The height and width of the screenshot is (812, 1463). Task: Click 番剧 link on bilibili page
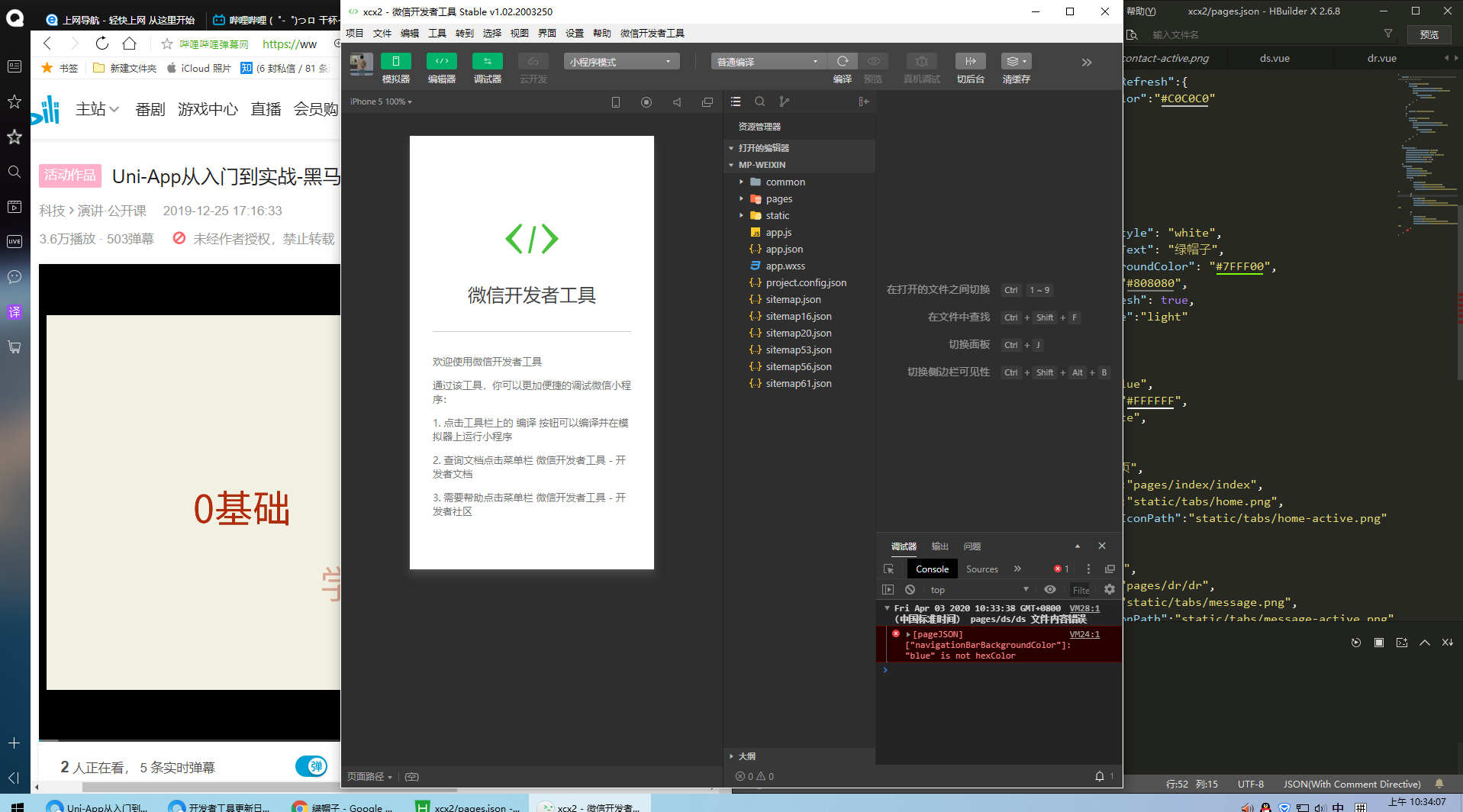150,109
